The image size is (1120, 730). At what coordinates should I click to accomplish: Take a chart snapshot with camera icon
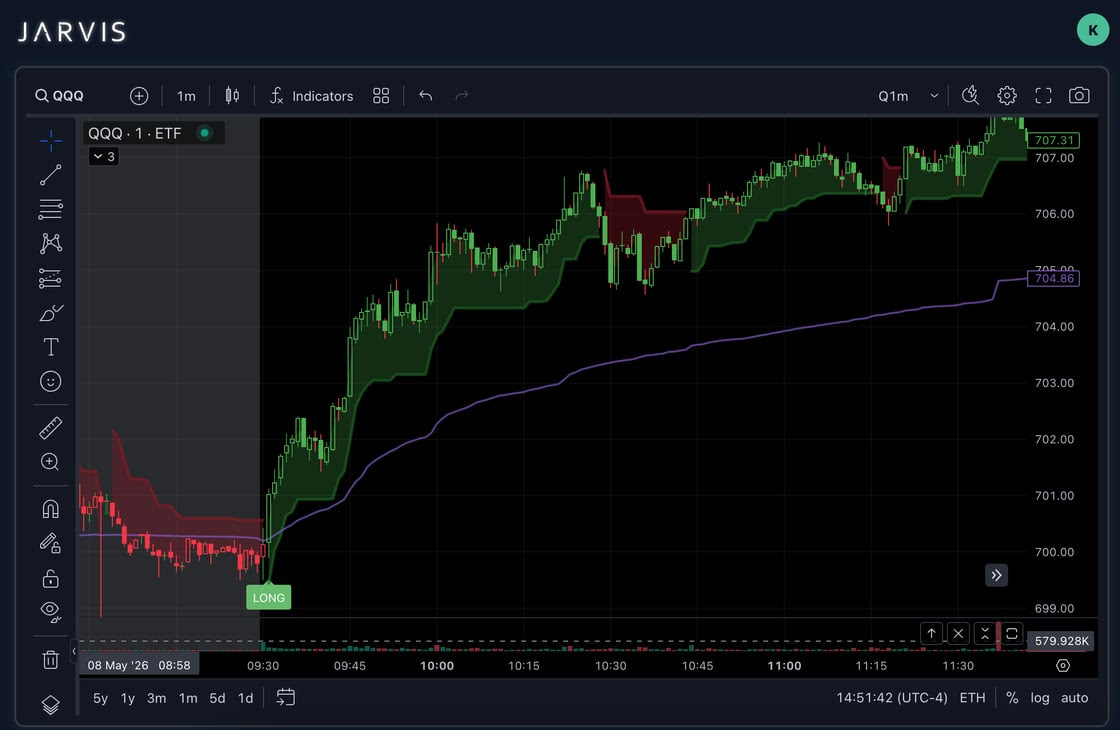tap(1079, 96)
